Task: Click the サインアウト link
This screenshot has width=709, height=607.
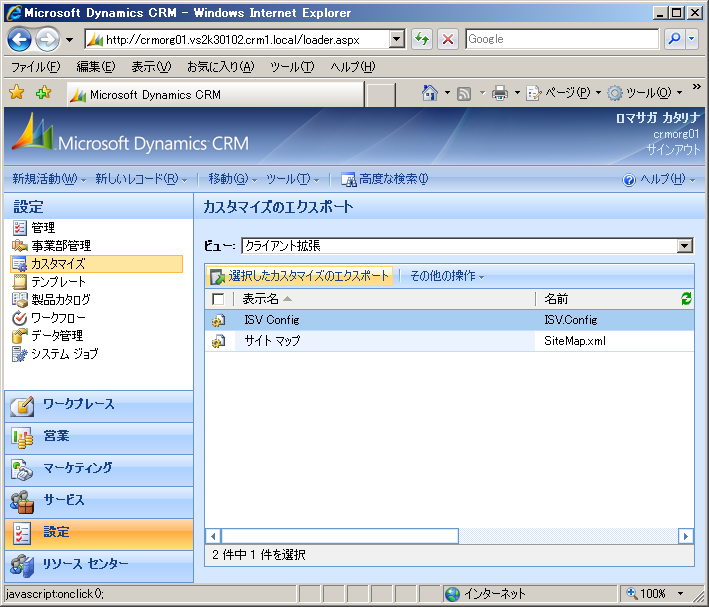Action: click(x=673, y=150)
